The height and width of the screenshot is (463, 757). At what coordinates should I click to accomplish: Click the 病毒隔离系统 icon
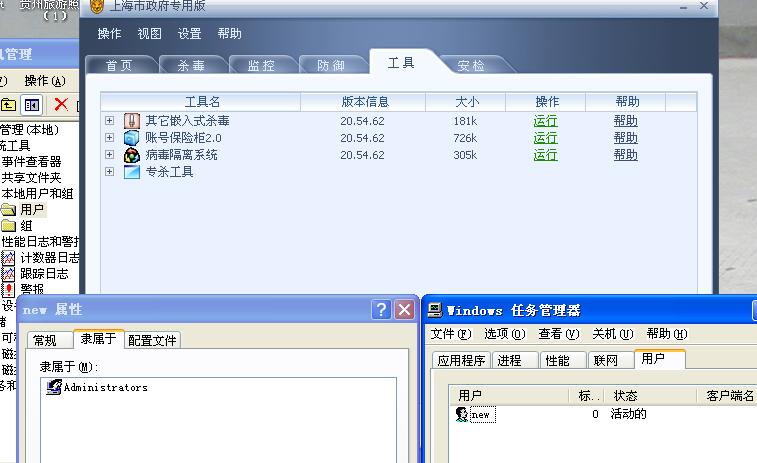132,155
